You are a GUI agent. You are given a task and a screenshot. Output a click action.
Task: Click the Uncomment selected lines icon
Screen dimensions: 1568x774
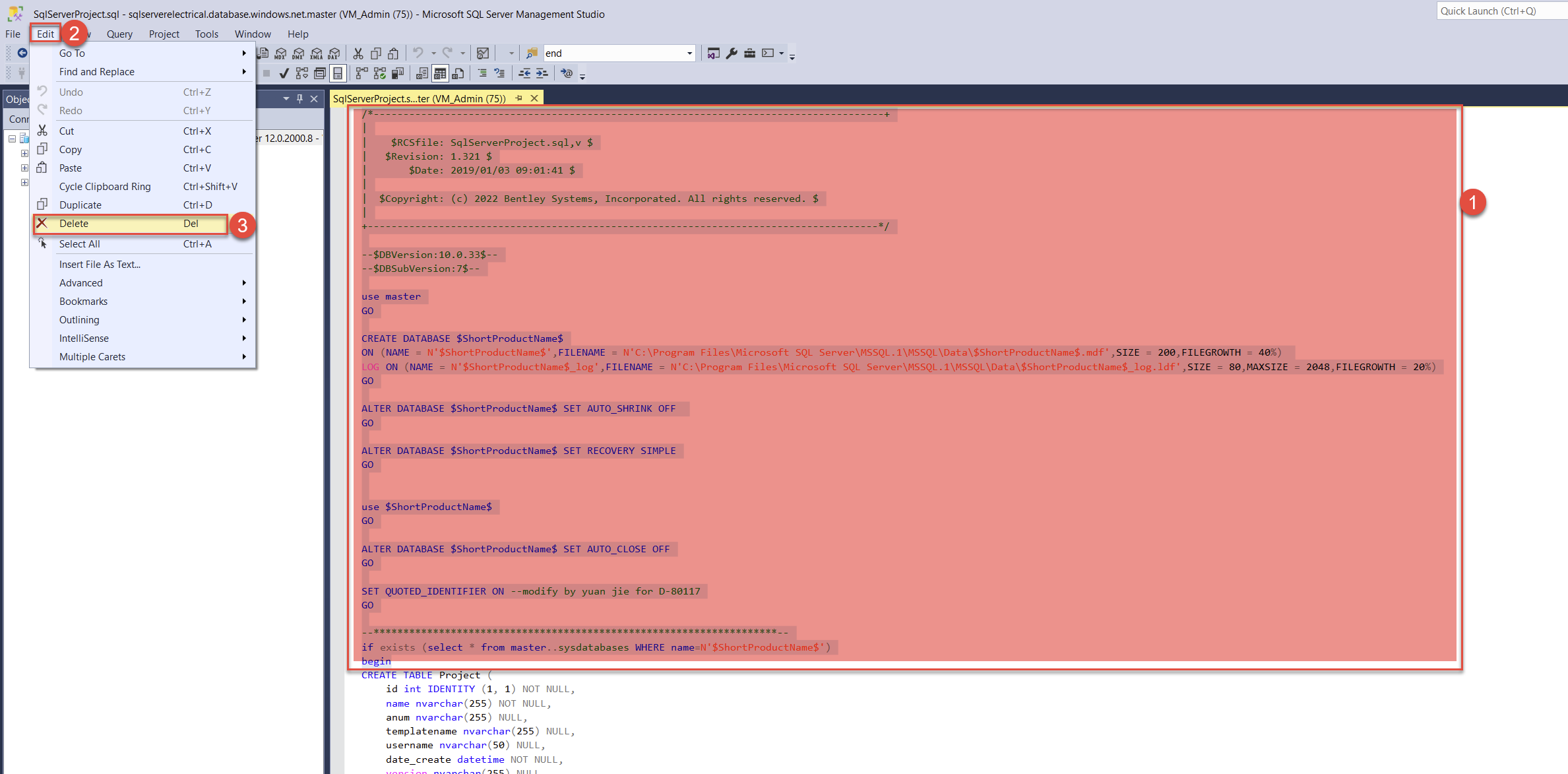tap(499, 73)
